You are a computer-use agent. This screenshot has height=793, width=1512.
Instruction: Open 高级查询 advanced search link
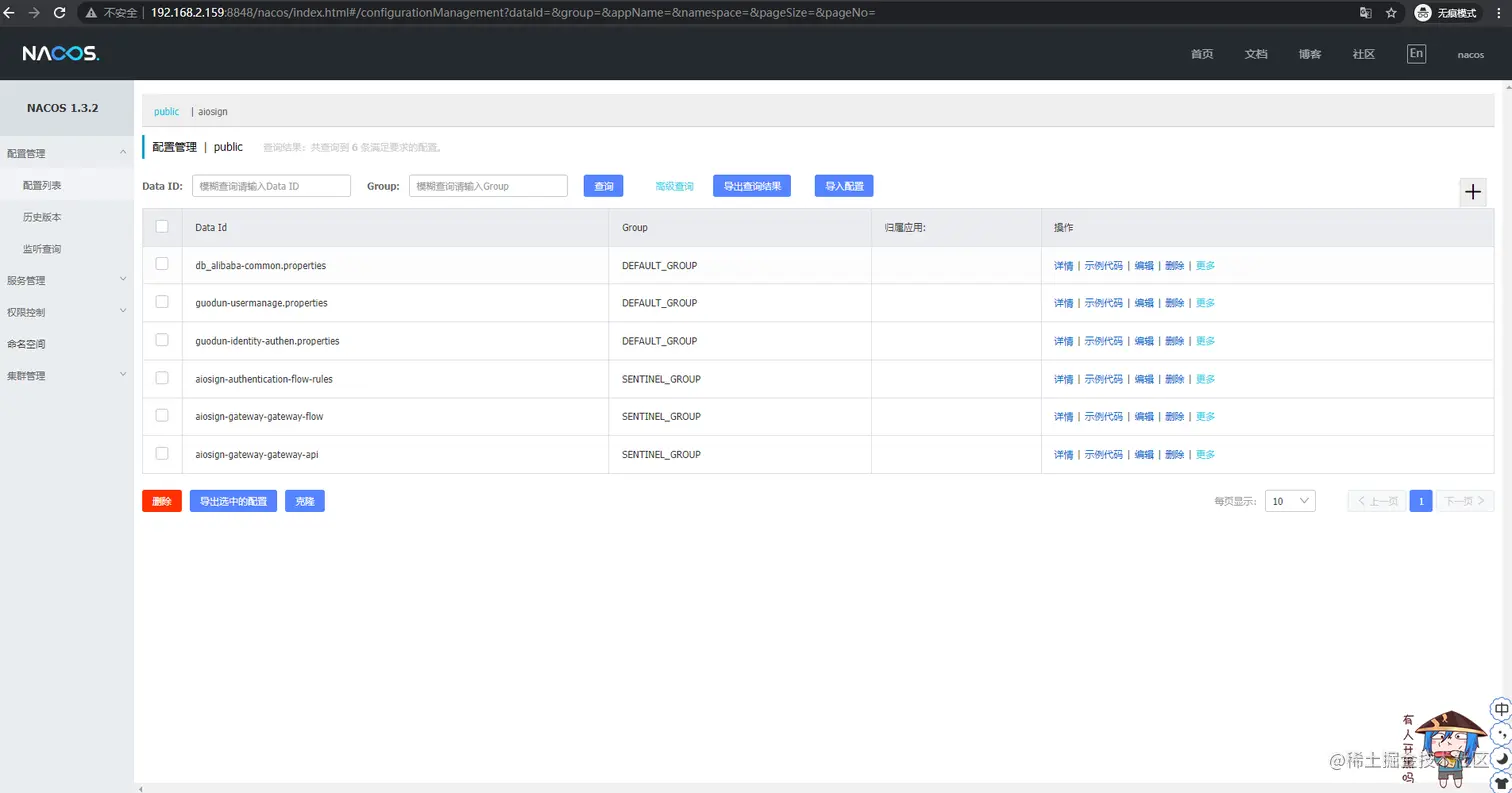click(x=674, y=187)
